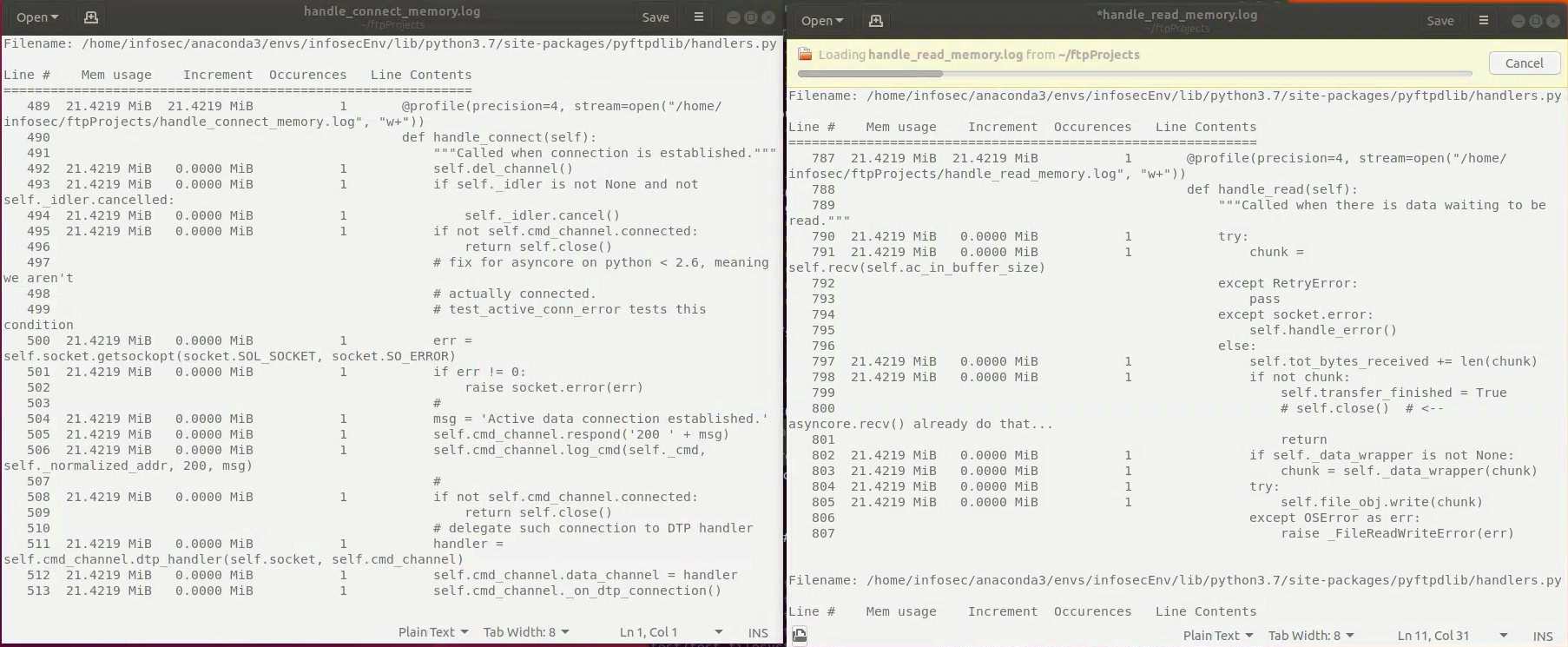
Task: Expand Open dropdown in handle_read_memory.log window
Action: pos(822,21)
